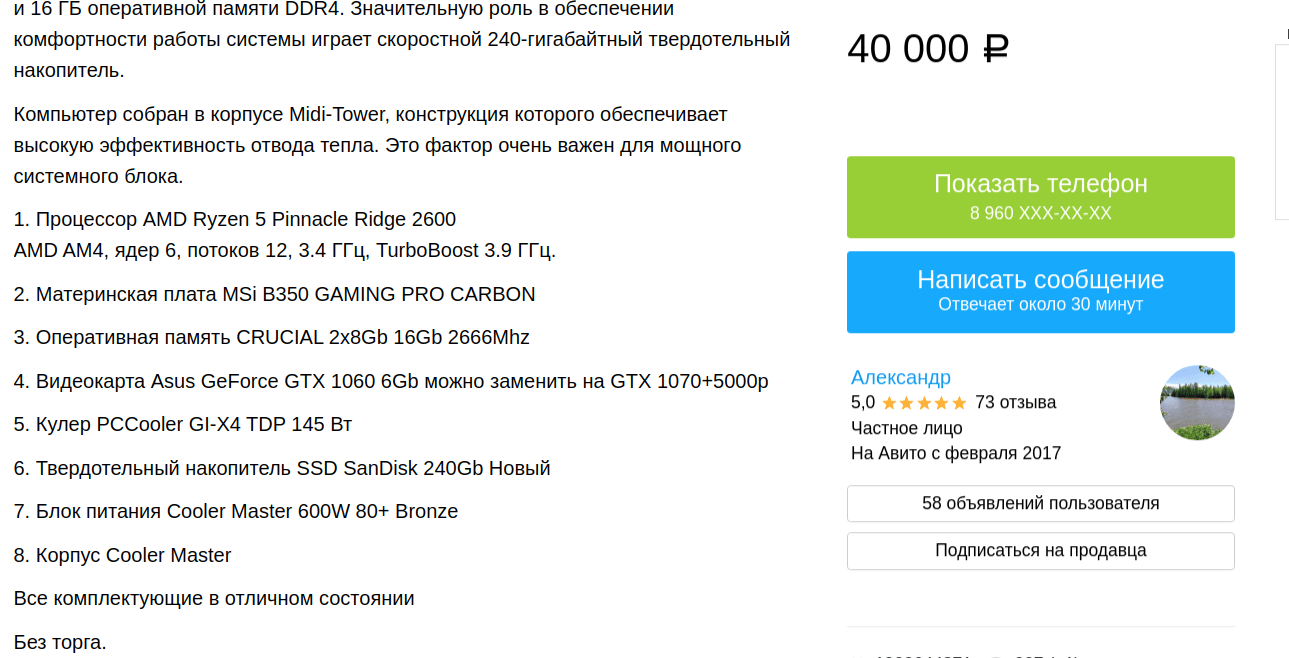Screen dimensions: 1289x658
Task: Click the "На Авито с февраля 2017" text
Action: click(955, 453)
